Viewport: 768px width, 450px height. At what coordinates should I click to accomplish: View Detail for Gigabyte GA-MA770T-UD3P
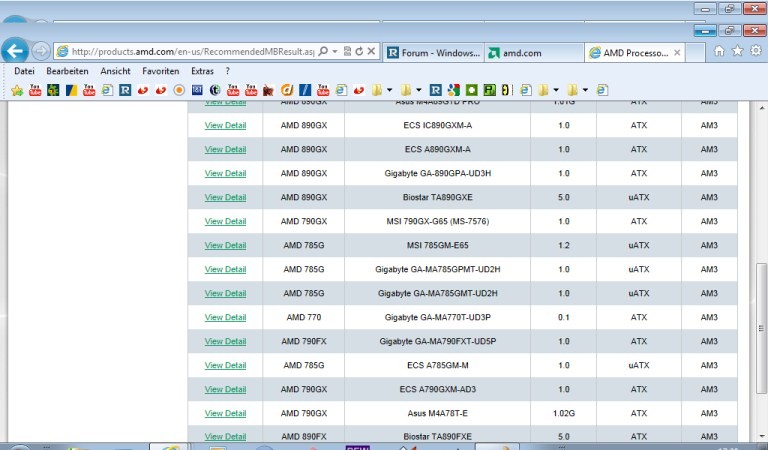click(x=225, y=317)
